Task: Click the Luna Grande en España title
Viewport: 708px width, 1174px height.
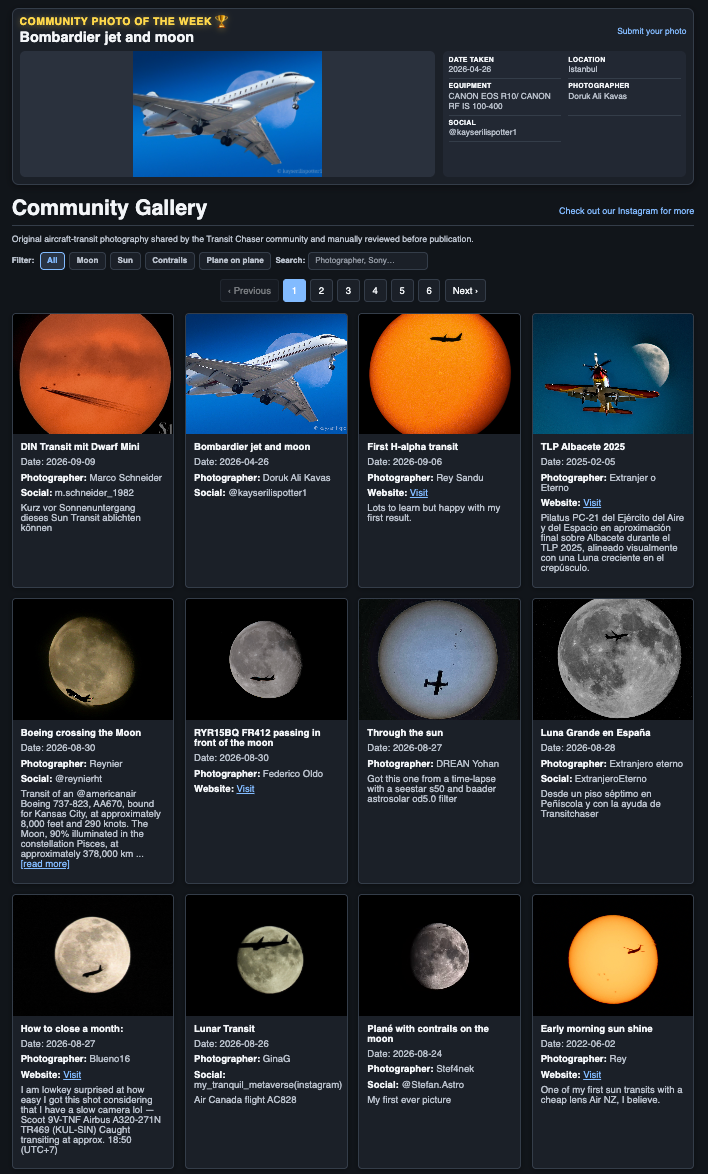Action: [595, 733]
